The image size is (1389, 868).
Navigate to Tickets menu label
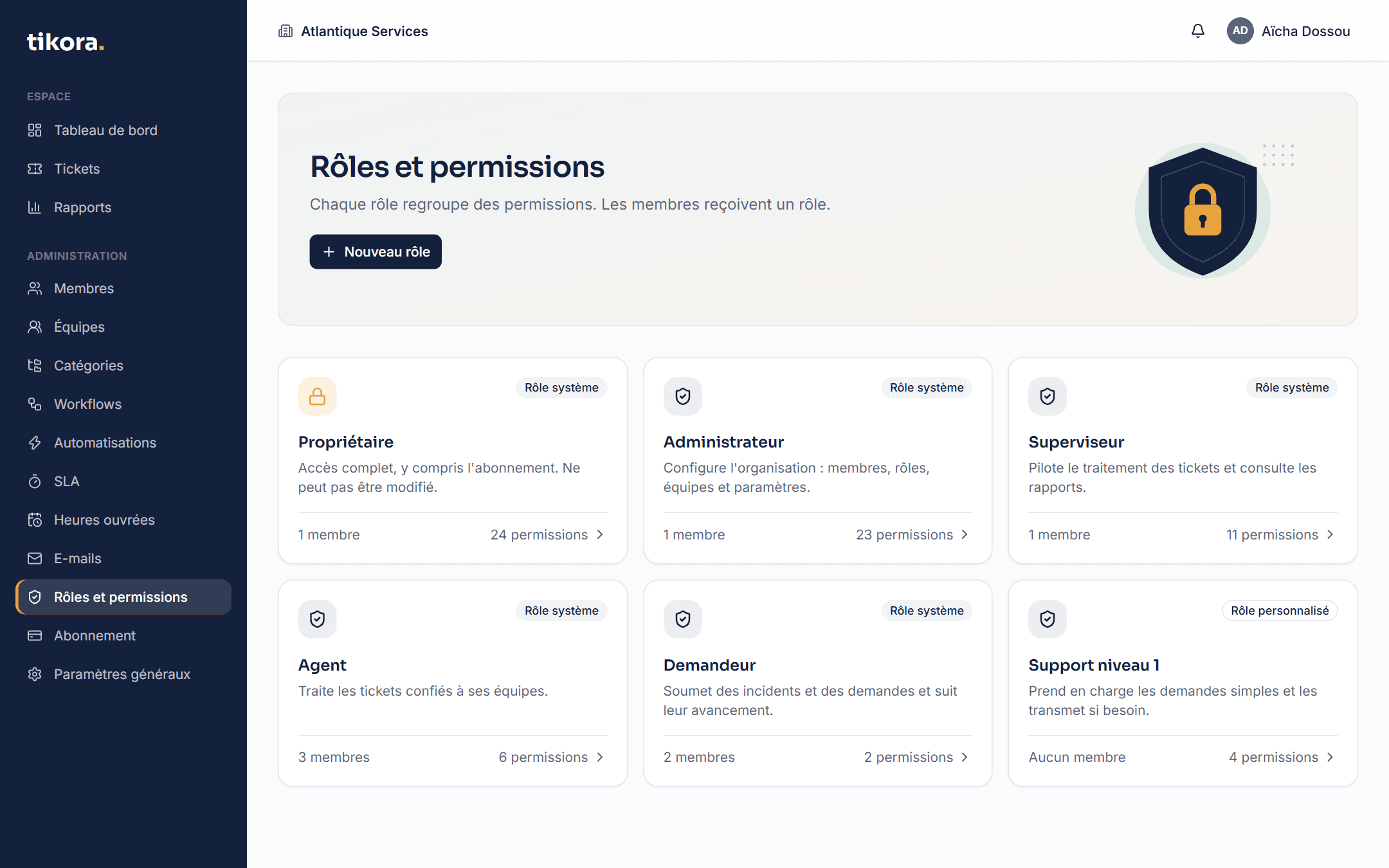point(77,169)
